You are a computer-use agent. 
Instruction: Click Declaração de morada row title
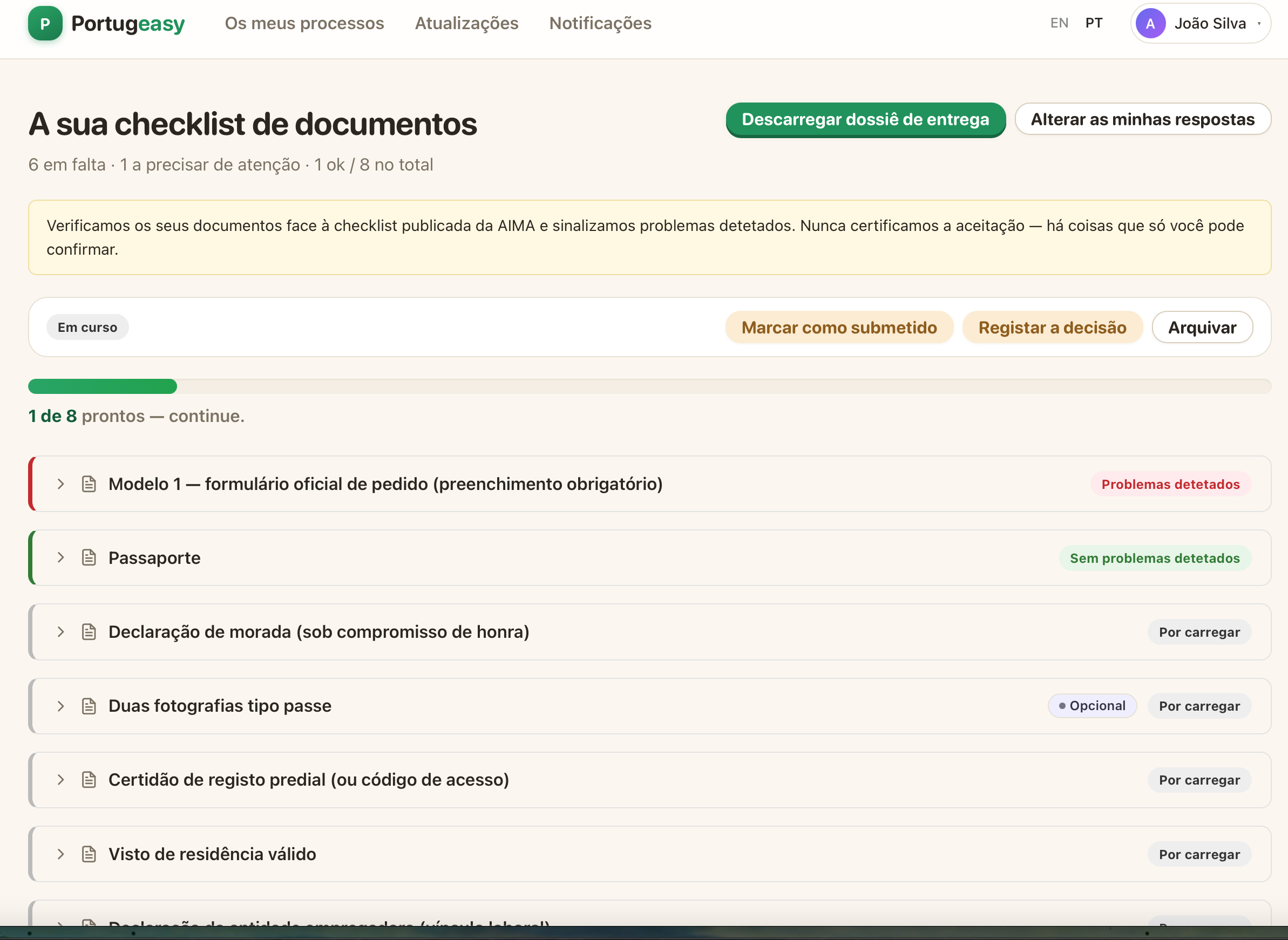pos(318,631)
